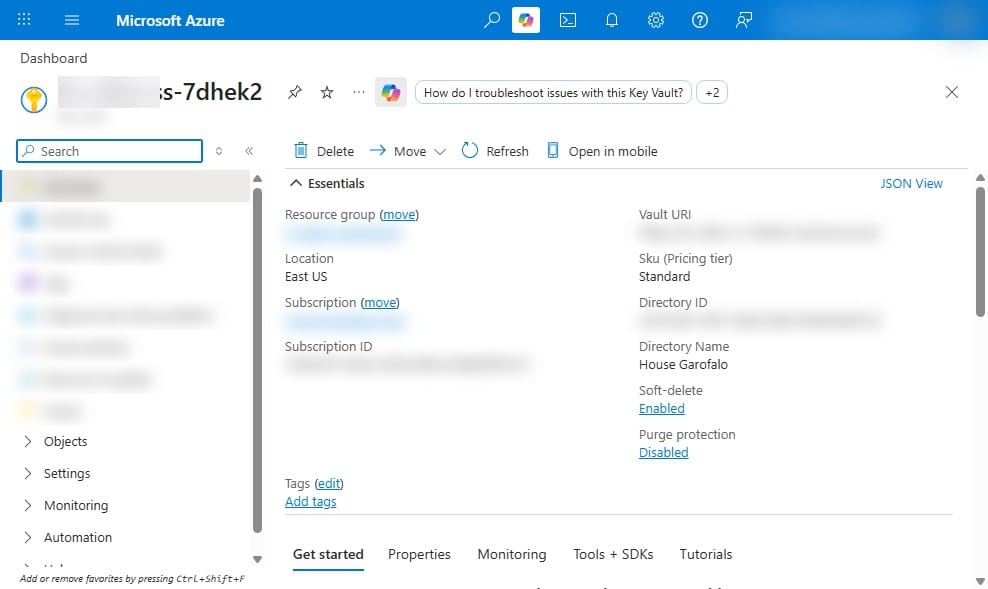The height and width of the screenshot is (589, 988).
Task: Collapse the sidebar with double chevron
Action: tap(249, 151)
